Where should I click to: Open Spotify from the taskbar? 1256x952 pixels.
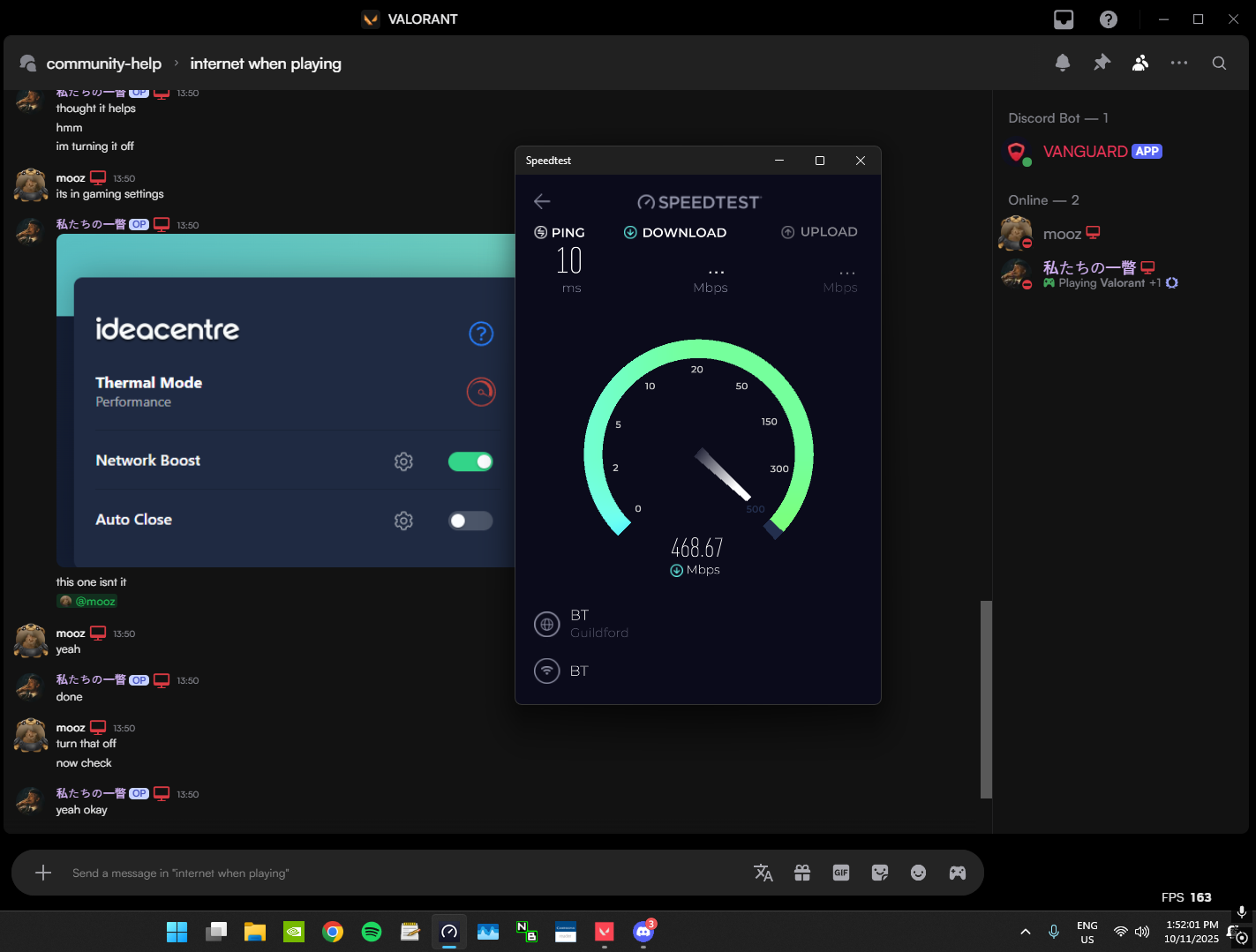372,932
